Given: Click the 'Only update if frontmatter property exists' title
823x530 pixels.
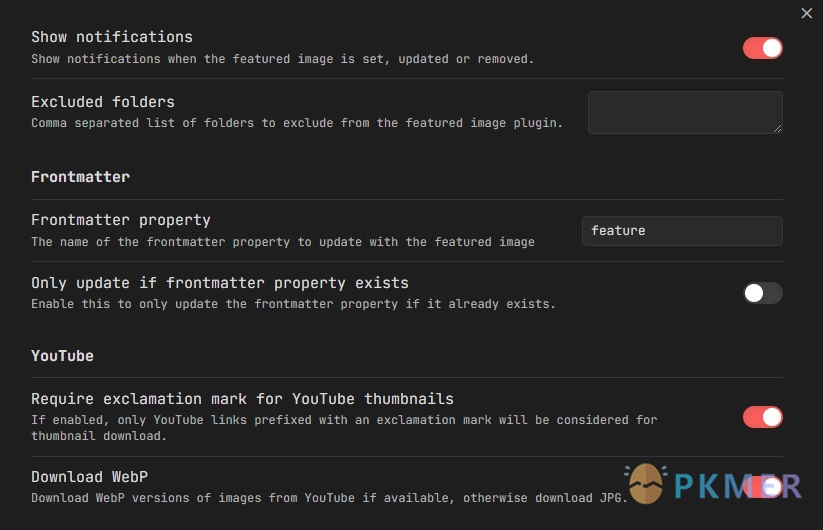Looking at the screenshot, I should click(x=220, y=283).
